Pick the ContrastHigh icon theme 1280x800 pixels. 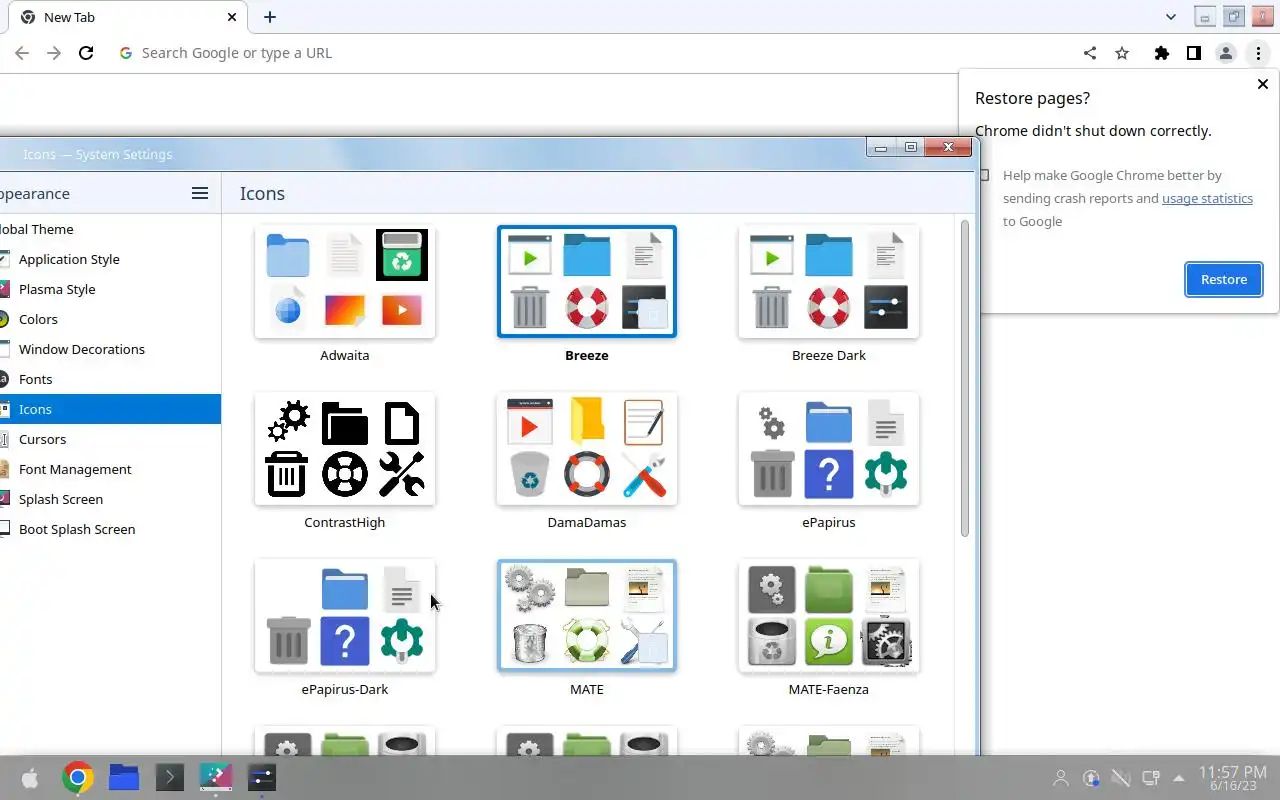(x=345, y=449)
